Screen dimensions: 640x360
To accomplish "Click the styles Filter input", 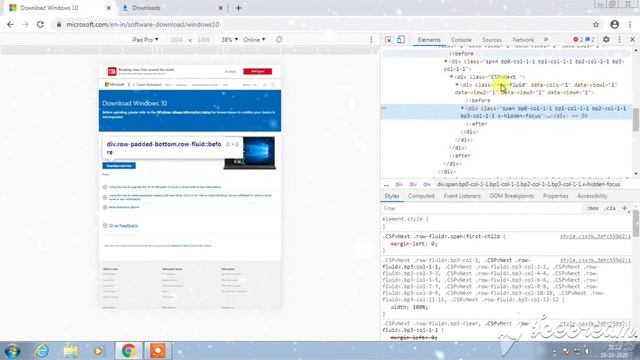I will (x=482, y=209).
